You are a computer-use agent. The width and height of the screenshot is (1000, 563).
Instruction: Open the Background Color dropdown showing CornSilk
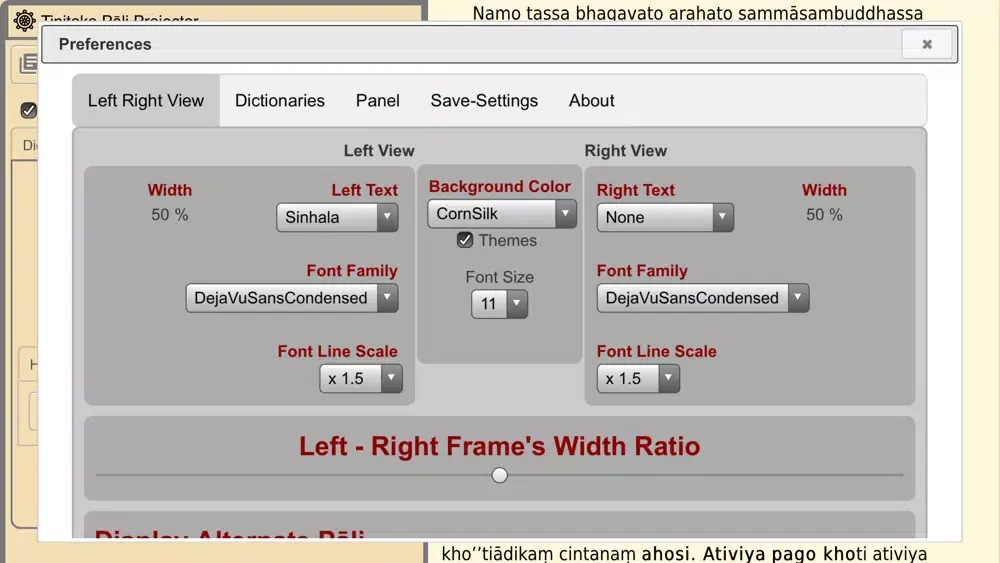(502, 214)
